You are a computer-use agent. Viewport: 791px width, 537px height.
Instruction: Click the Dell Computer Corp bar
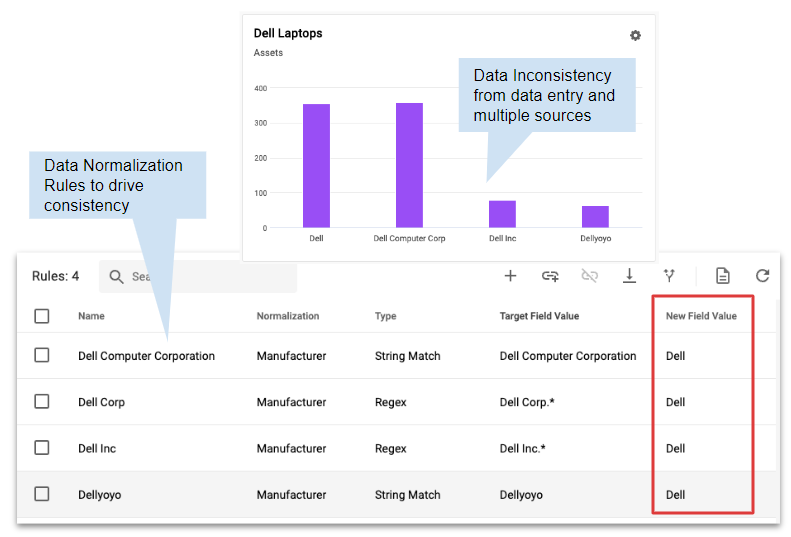coord(409,165)
